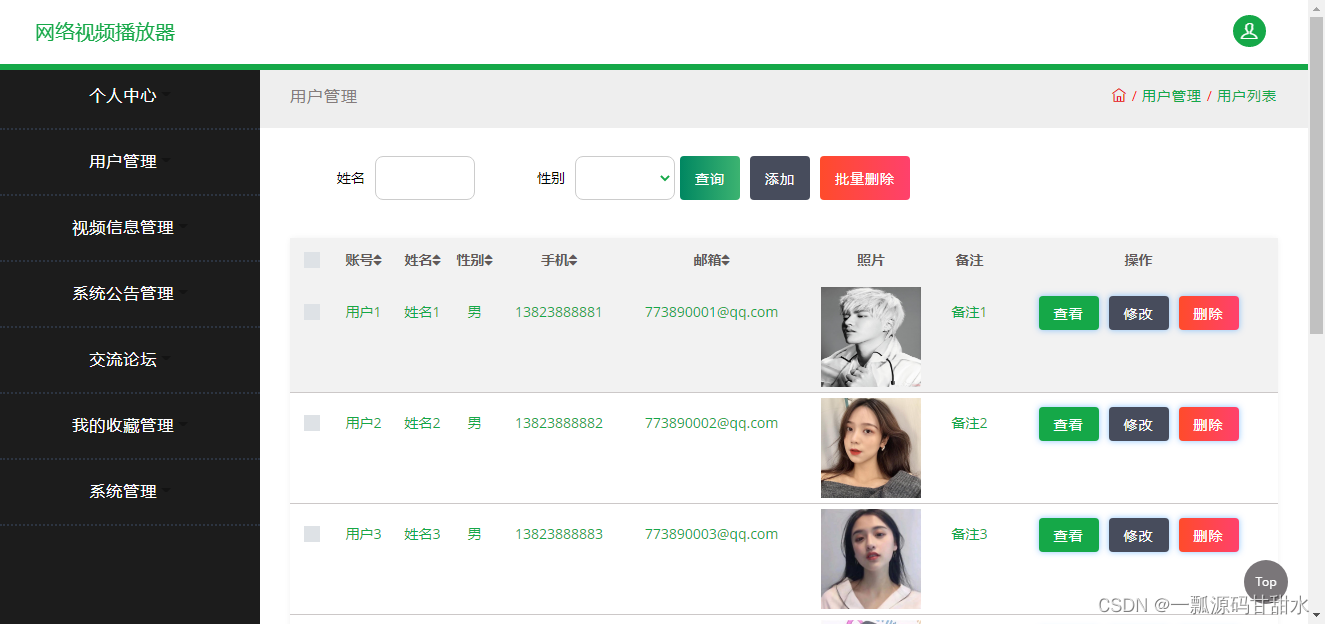Click scrollbar down arrow at bottom right

coord(1316,615)
